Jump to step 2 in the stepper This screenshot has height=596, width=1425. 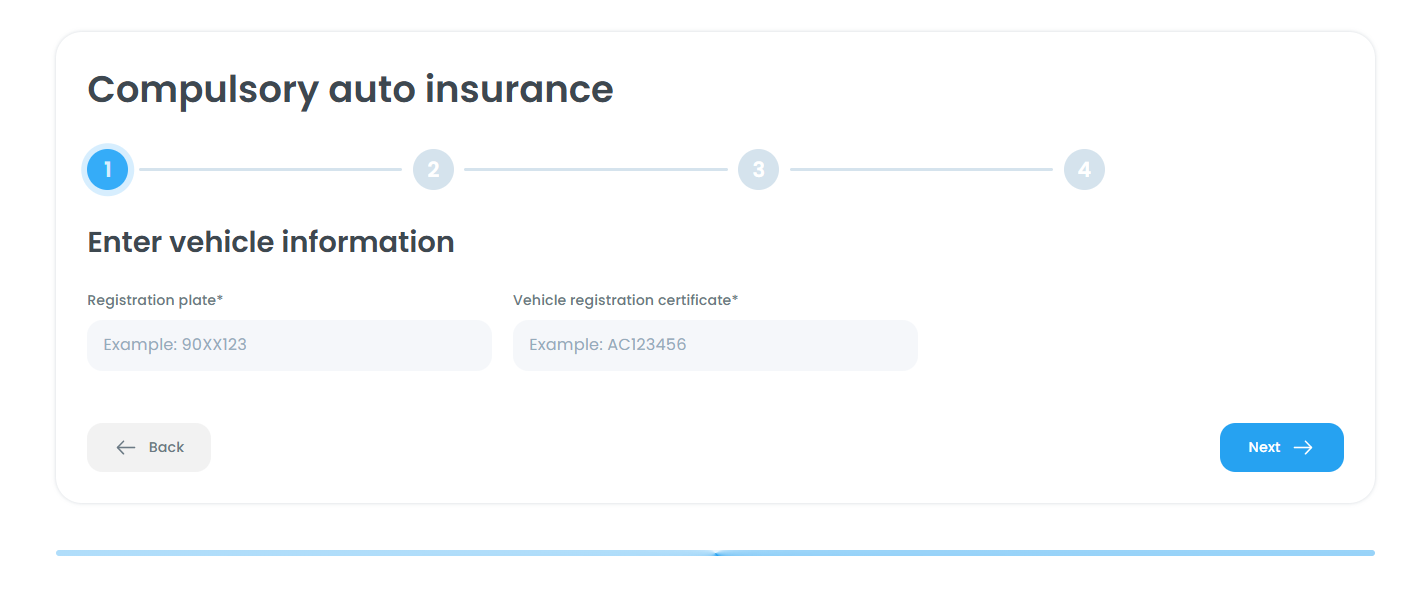tap(433, 170)
